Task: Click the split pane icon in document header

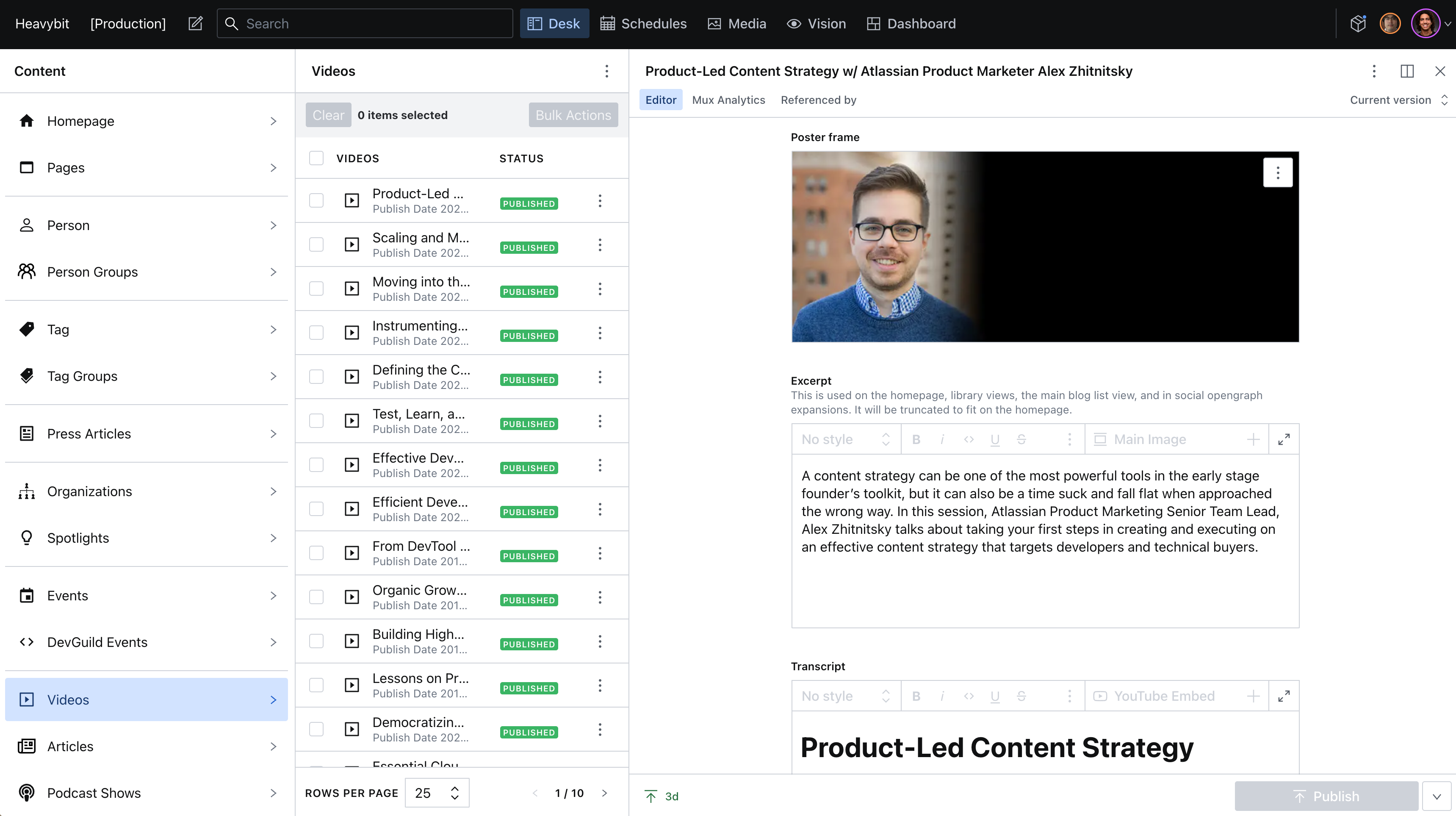Action: [1407, 71]
